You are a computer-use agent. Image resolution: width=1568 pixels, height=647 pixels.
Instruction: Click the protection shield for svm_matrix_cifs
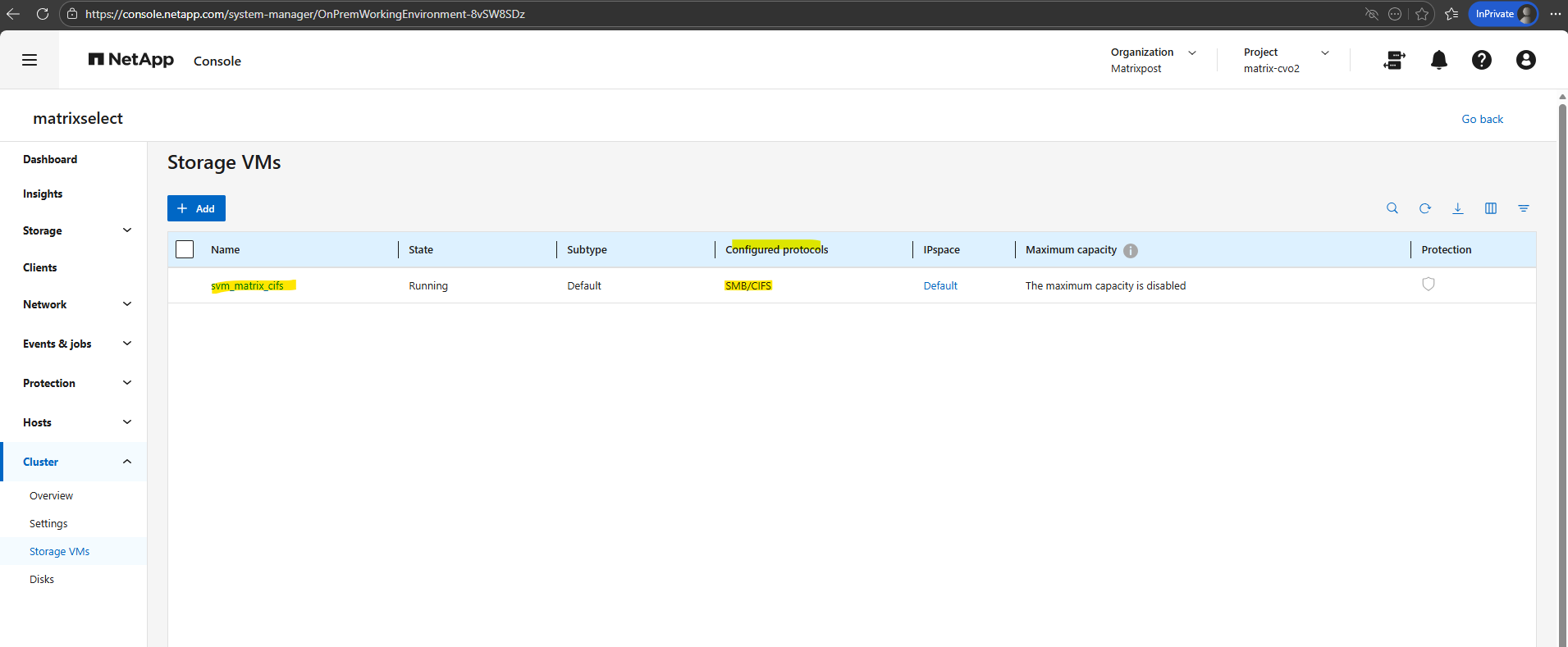coord(1429,285)
